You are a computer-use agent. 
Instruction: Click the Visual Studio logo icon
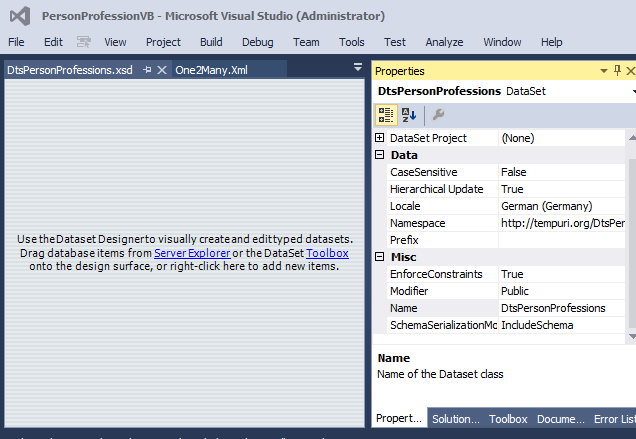pyautogui.click(x=20, y=16)
